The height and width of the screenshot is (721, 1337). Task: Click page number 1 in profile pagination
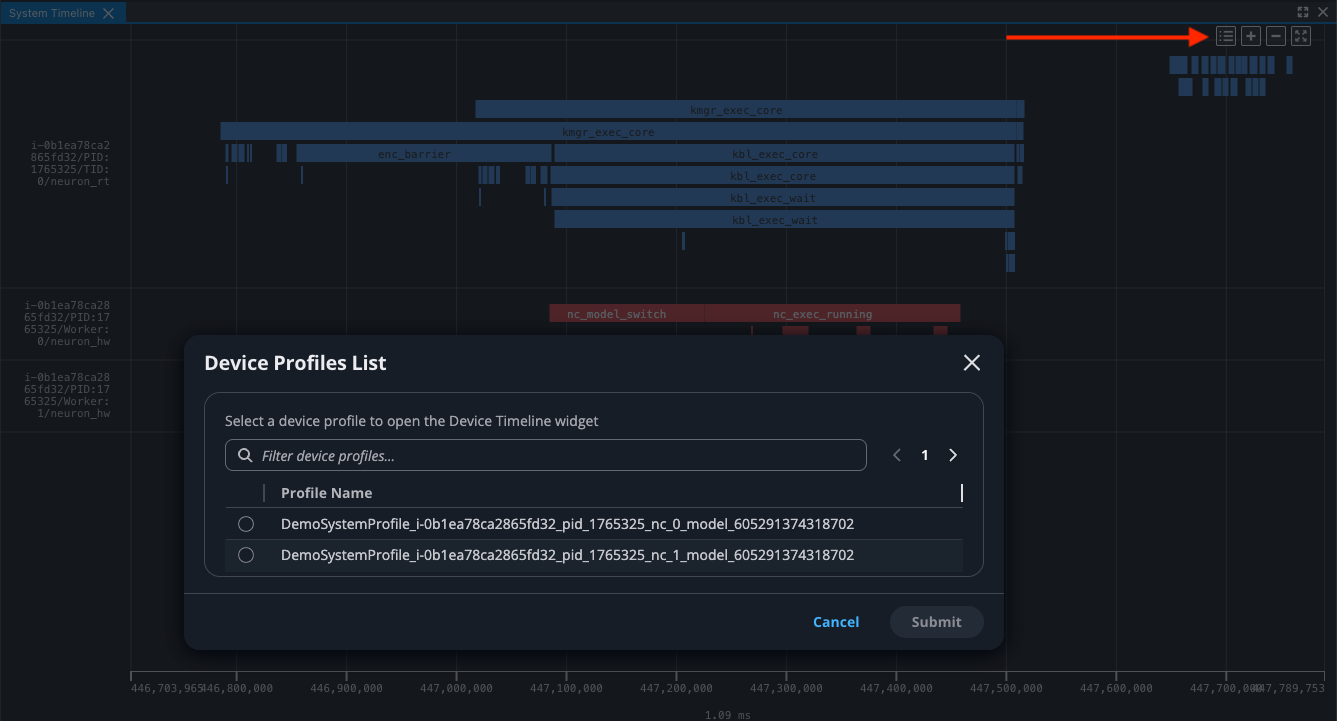[924, 454]
